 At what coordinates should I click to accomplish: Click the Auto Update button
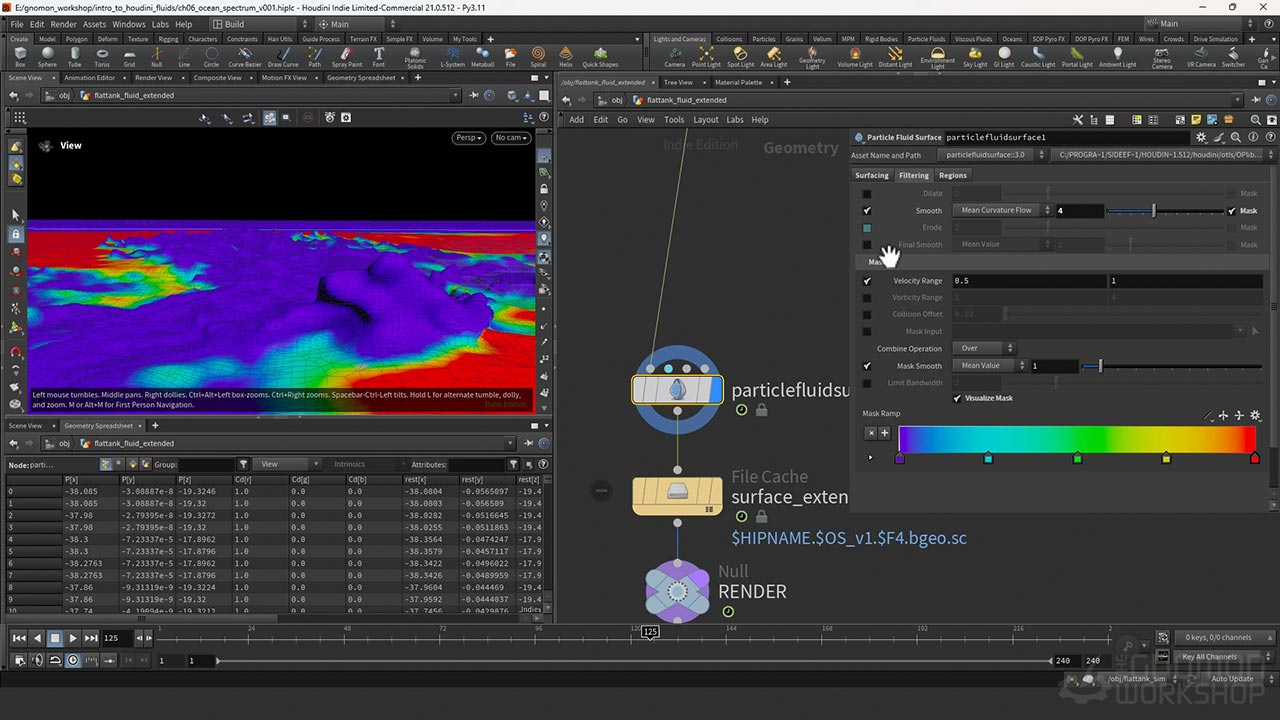pyautogui.click(x=1232, y=679)
